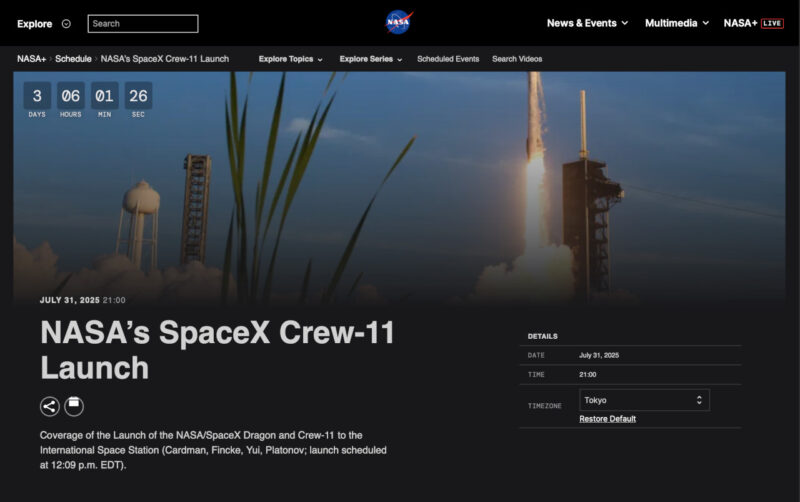This screenshot has width=800, height=502.
Task: Click the countdown MIN value 01
Action: tap(105, 95)
